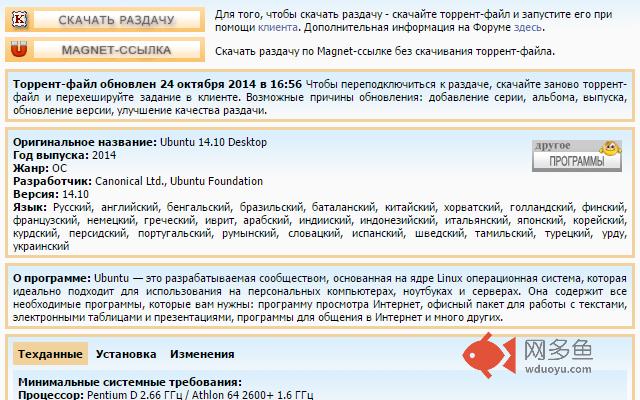Switch to the Техданные tab
This screenshot has width=640, height=400.
click(50, 354)
